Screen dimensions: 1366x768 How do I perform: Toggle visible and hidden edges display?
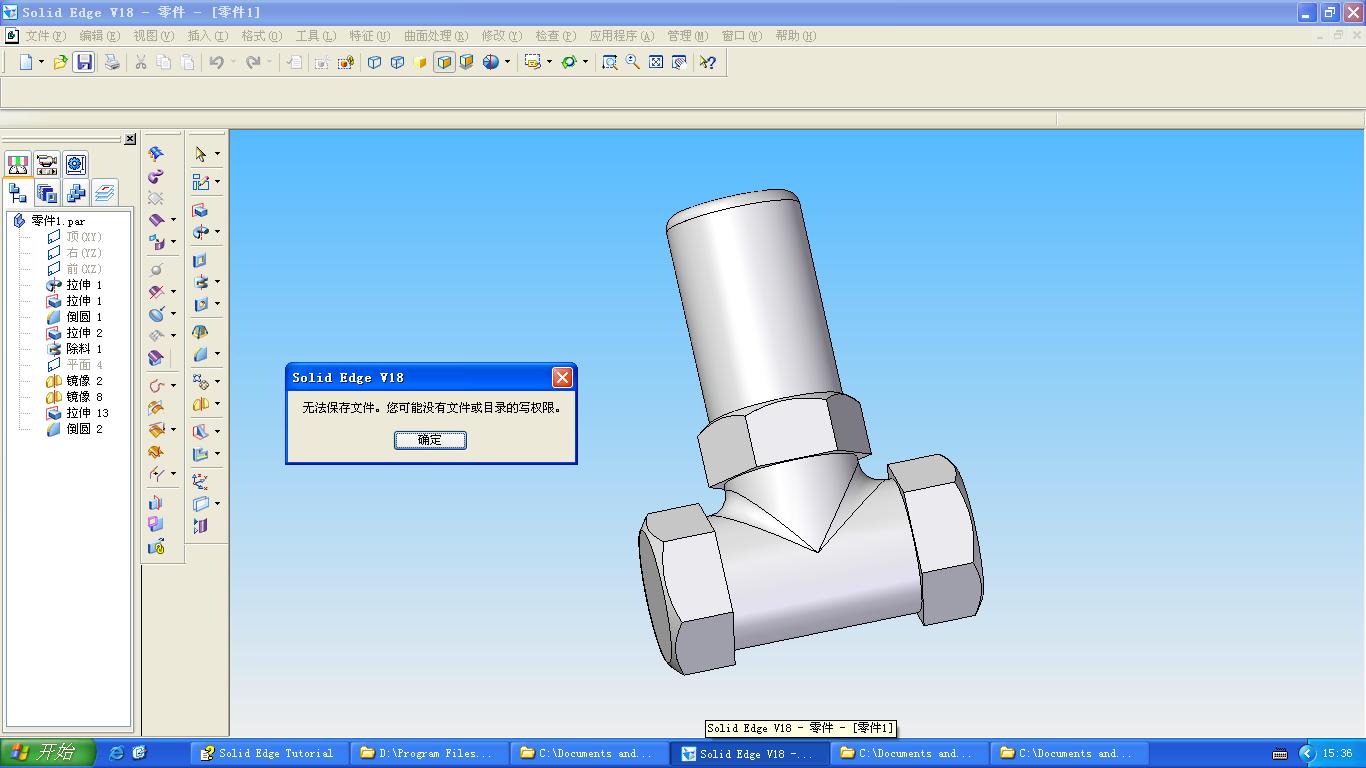coord(397,62)
